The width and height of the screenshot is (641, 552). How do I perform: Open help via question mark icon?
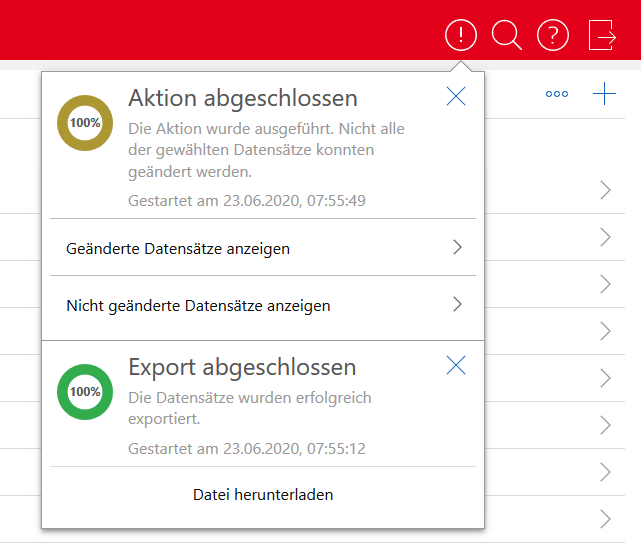pos(553,36)
